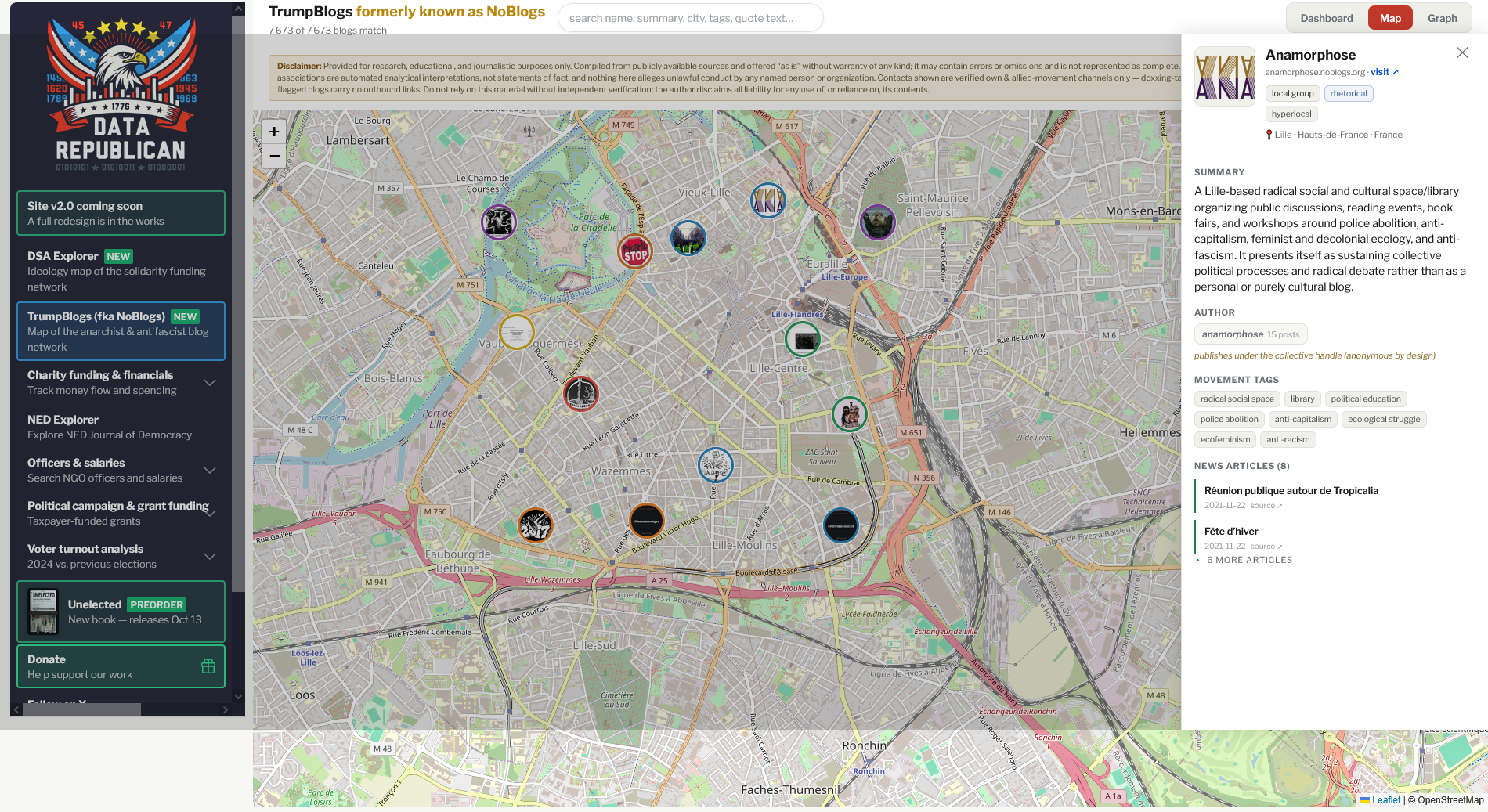Screen dimensions: 1488x812
Task: Open the green-ringed marker near Lille-Centre
Action: pyautogui.click(x=803, y=340)
